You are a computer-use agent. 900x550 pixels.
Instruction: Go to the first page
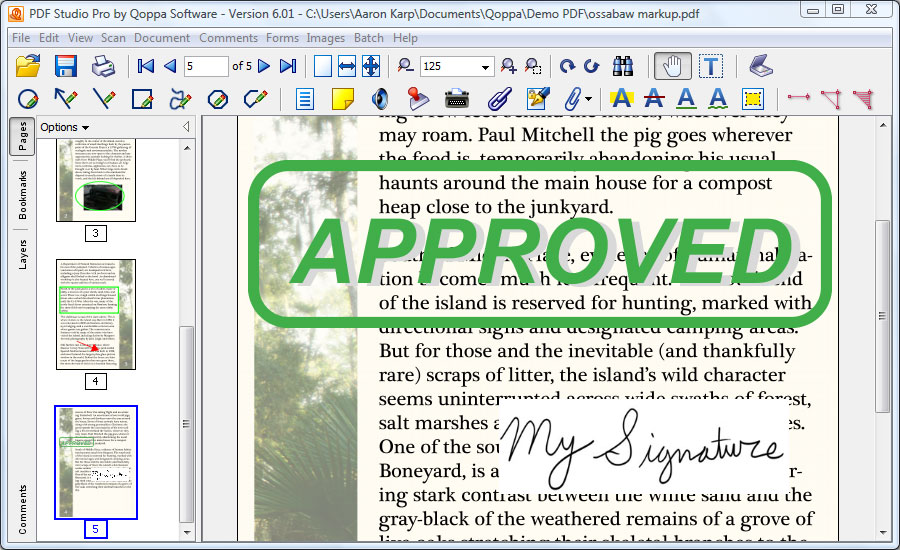tap(146, 66)
